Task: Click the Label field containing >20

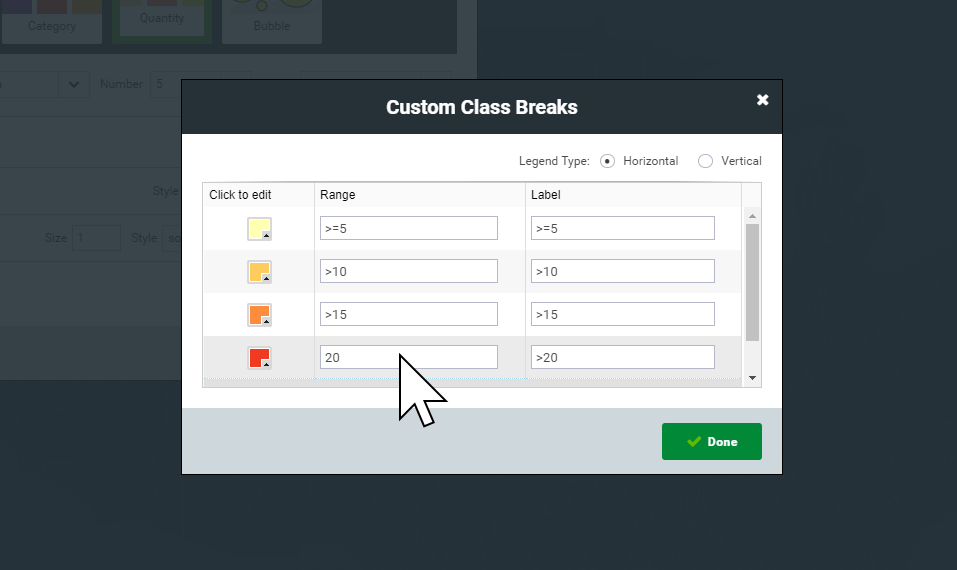Action: [x=623, y=357]
